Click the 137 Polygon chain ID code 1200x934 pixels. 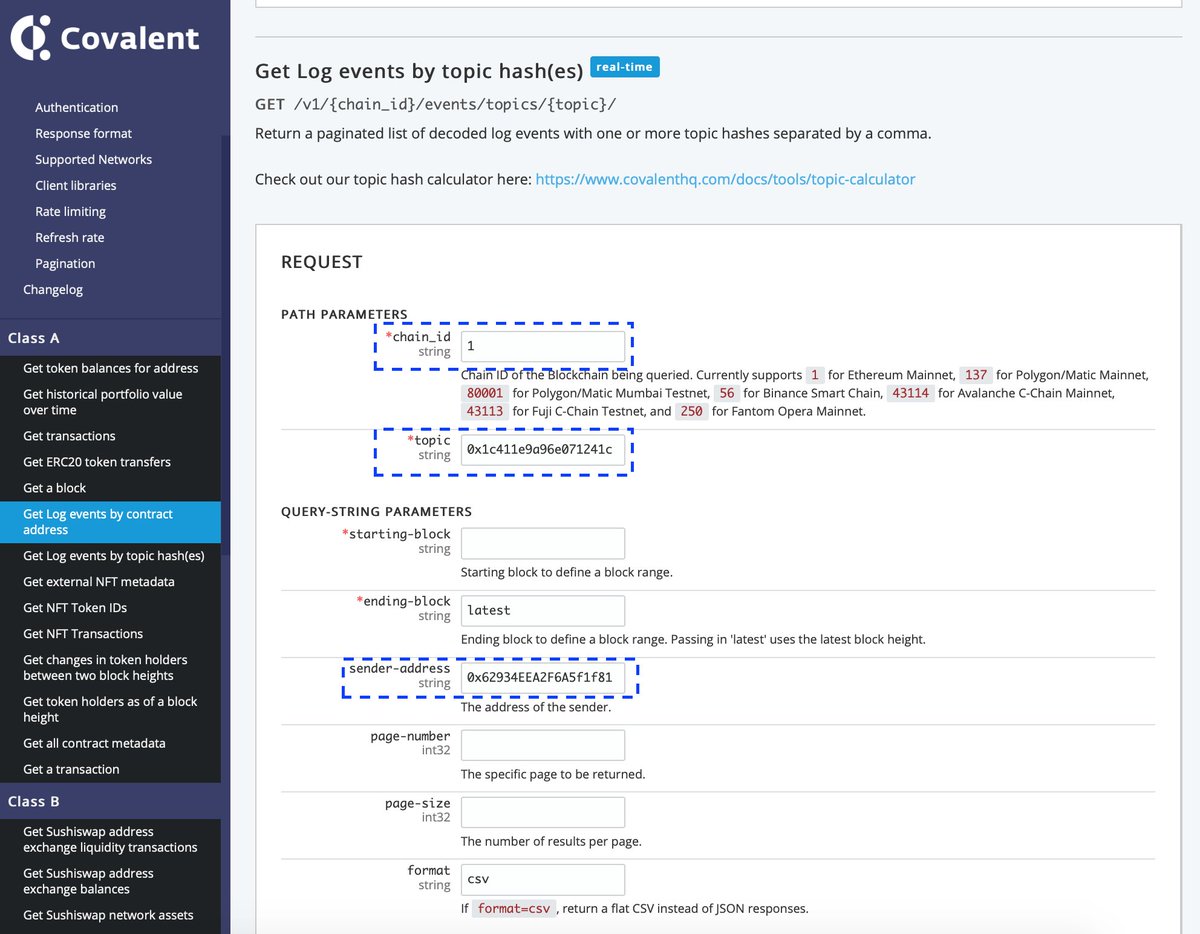[x=976, y=375]
